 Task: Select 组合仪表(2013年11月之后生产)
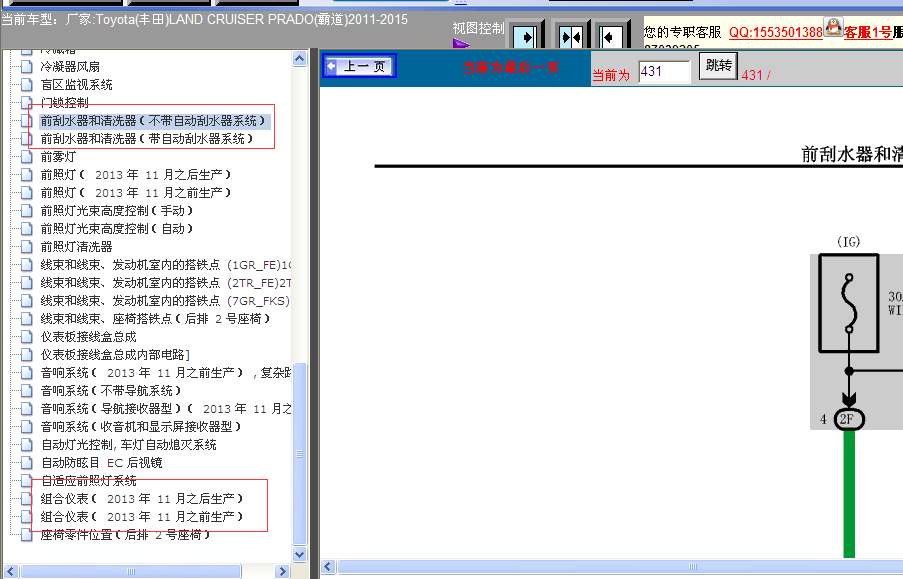142,499
